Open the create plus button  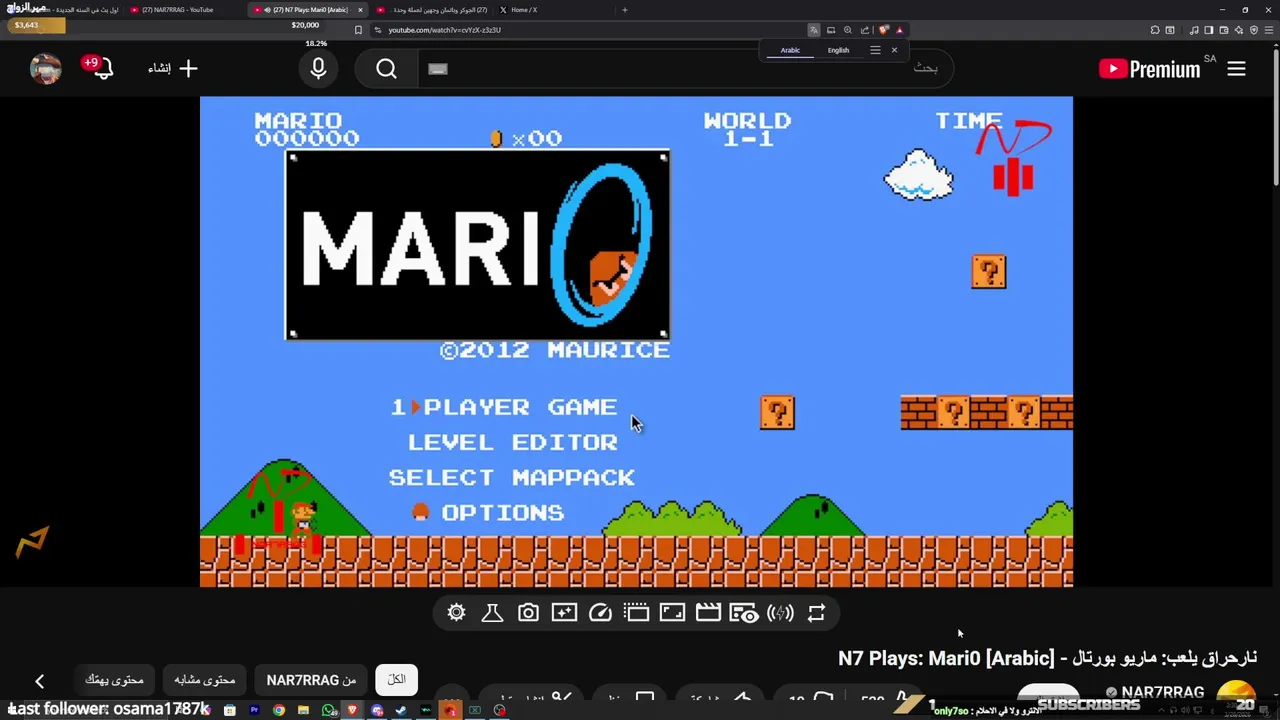173,68
